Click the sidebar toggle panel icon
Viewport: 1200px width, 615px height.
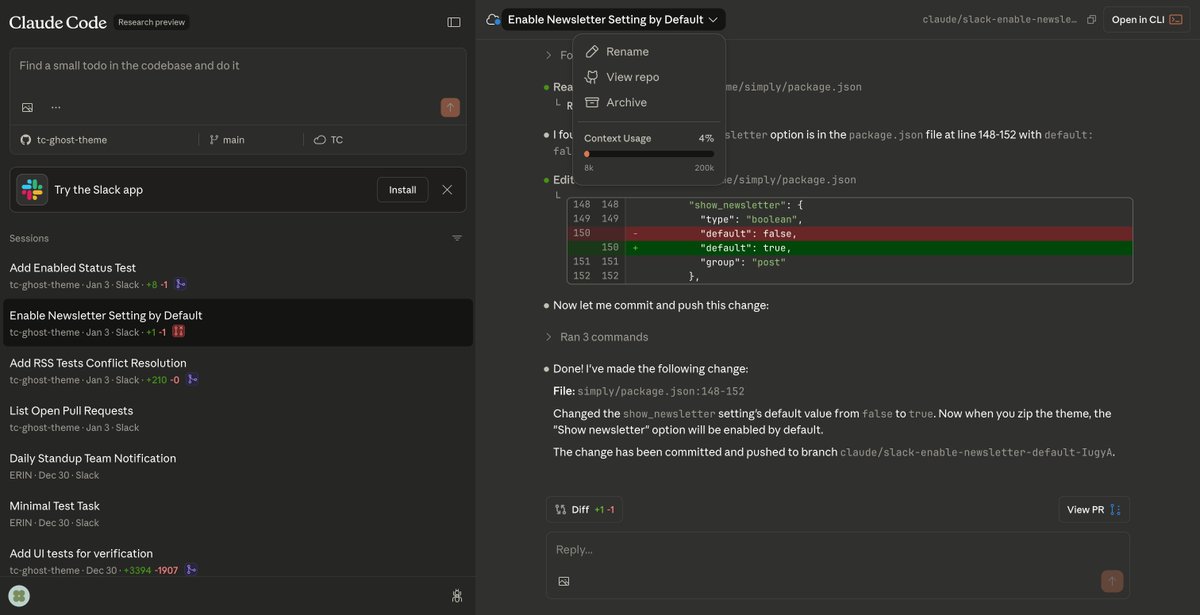tap(454, 21)
